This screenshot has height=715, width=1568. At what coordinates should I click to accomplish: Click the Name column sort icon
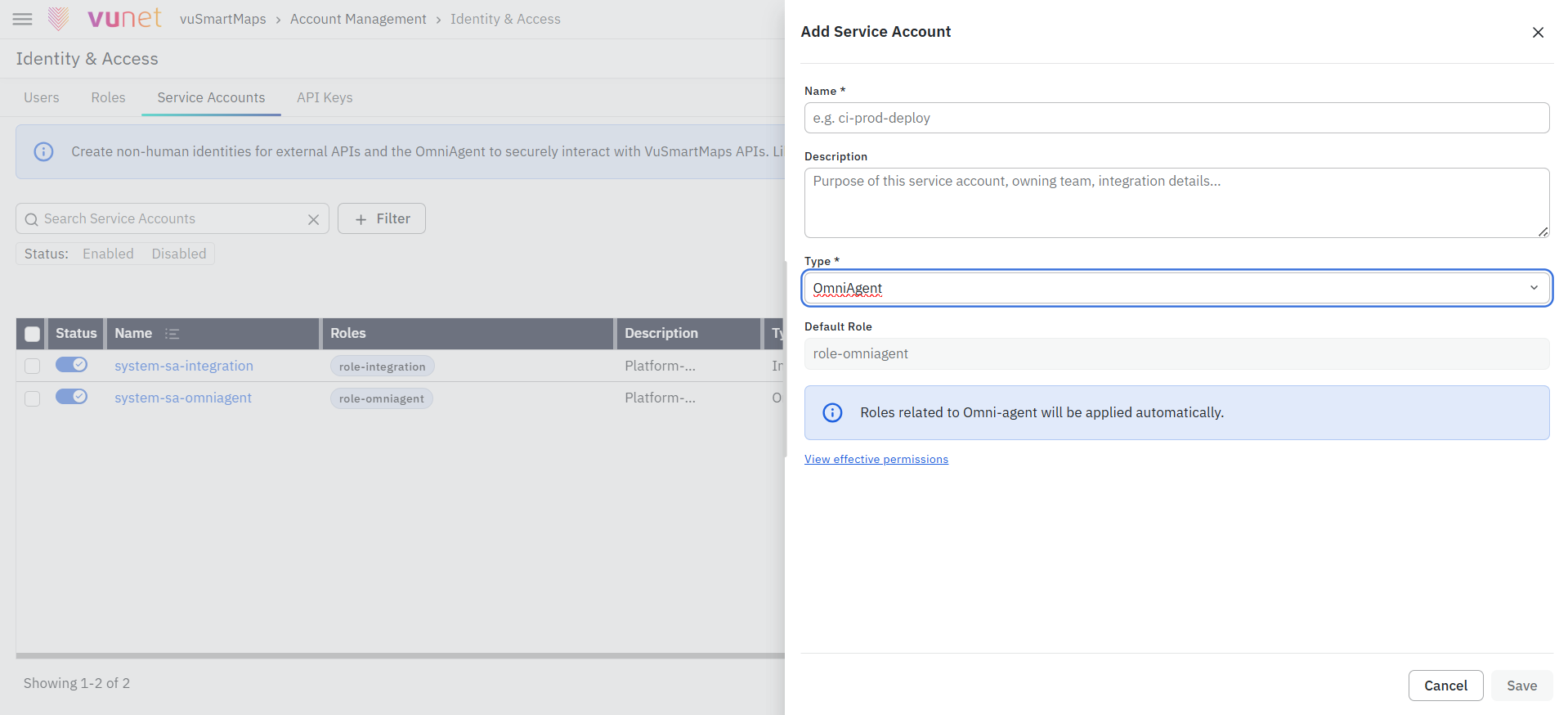pos(172,334)
